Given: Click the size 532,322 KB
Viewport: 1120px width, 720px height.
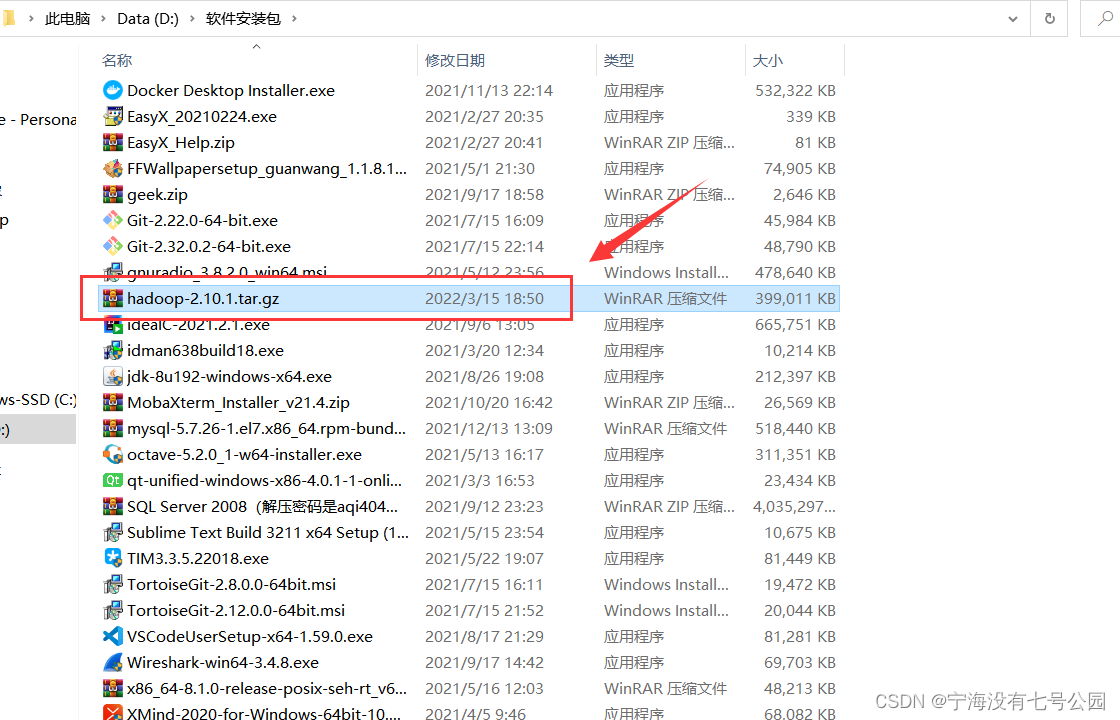Looking at the screenshot, I should point(795,91).
